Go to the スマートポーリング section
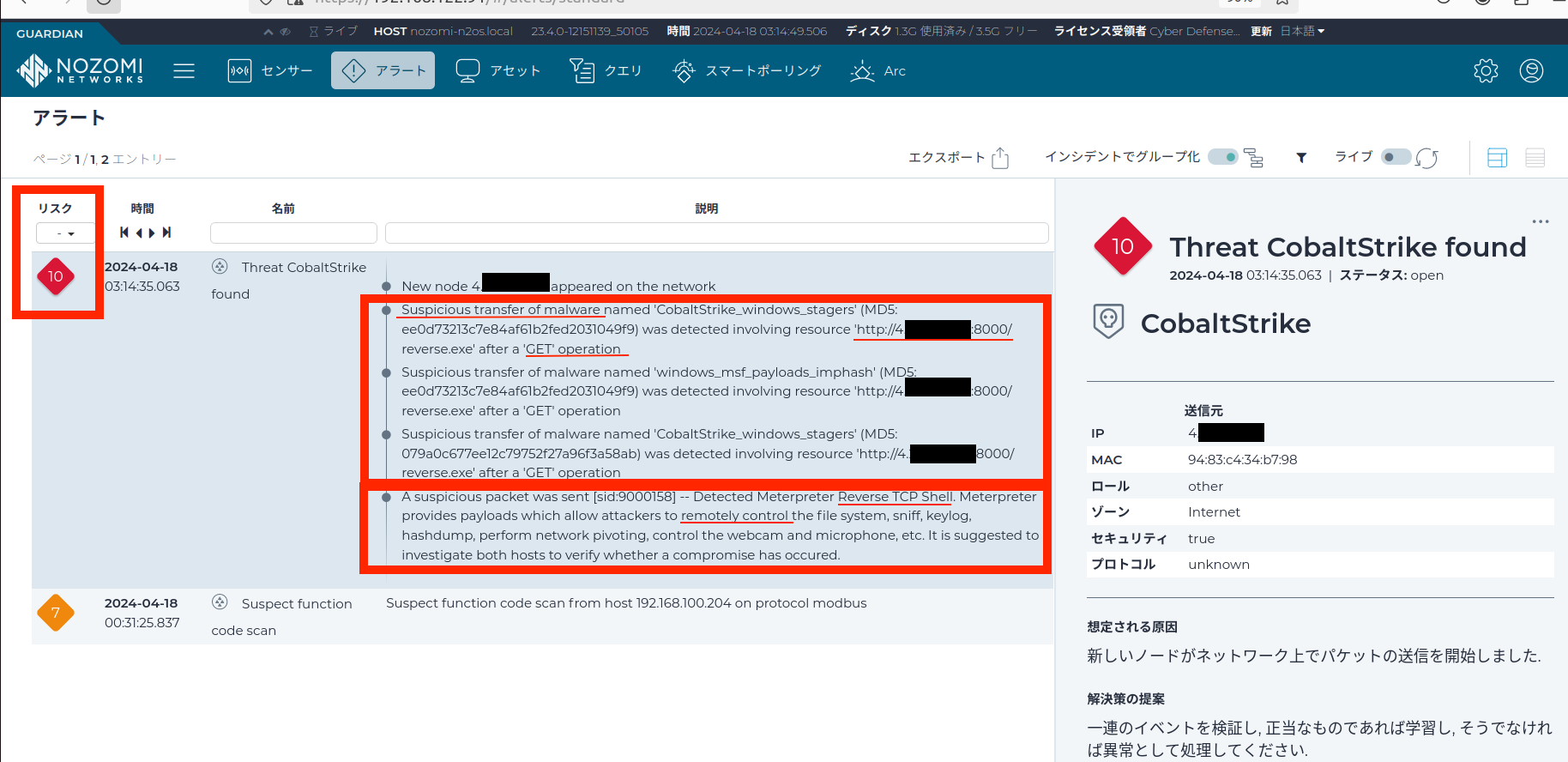The width and height of the screenshot is (1568, 762). tap(746, 70)
